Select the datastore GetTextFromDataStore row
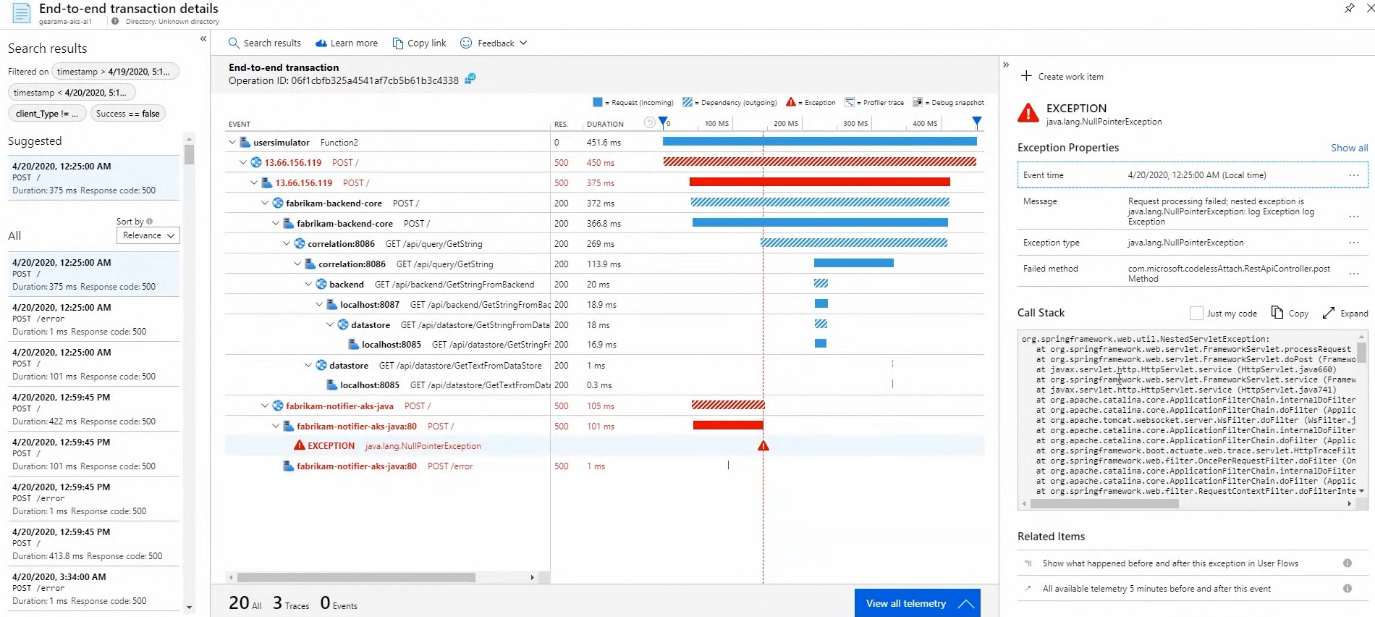 [x=605, y=365]
